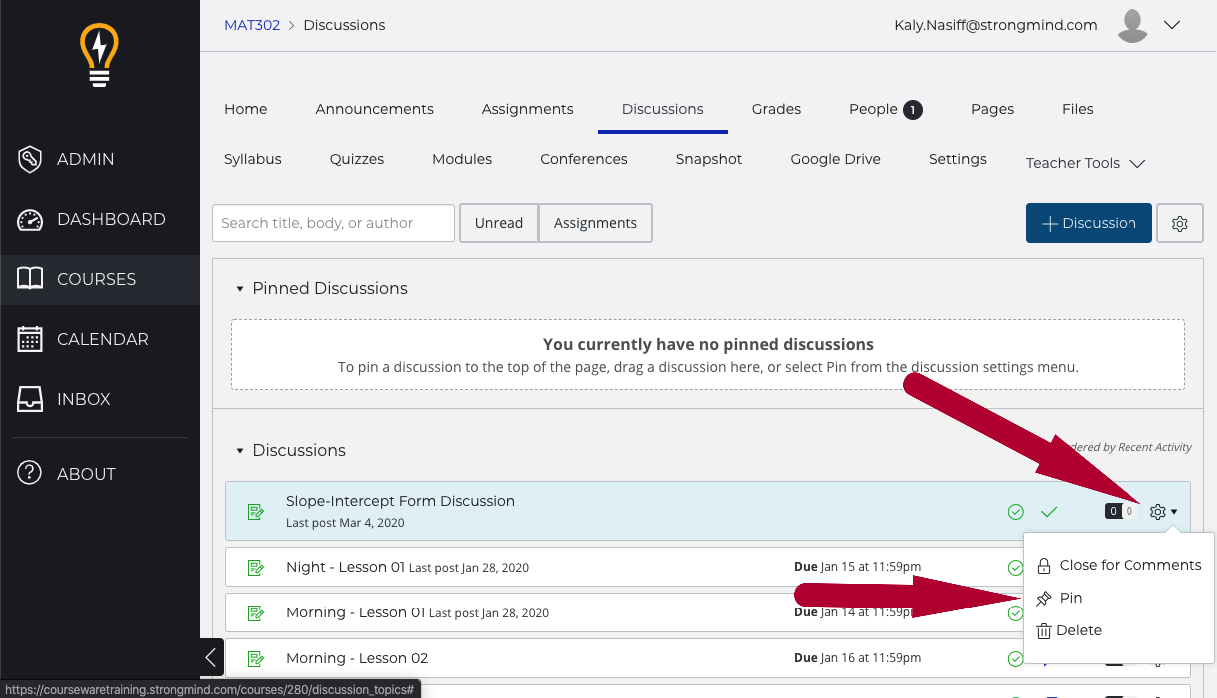Open discussion settings gear next to +Discussion
1217x698 pixels.
click(x=1179, y=224)
